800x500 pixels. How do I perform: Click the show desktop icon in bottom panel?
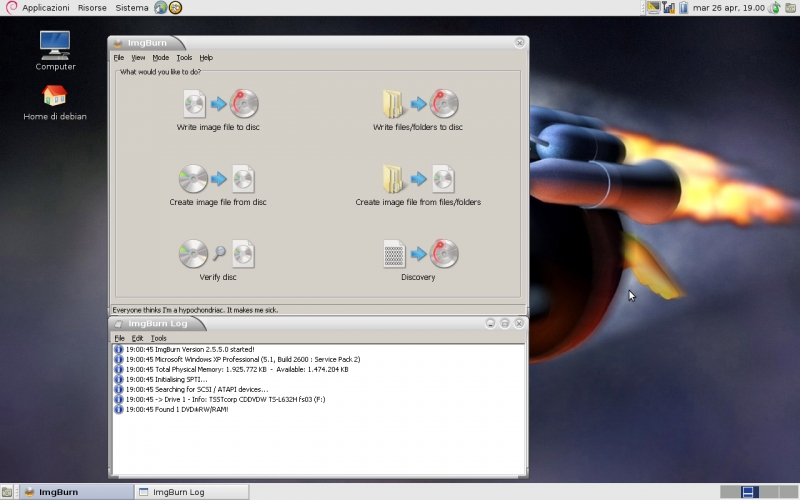tap(7, 492)
